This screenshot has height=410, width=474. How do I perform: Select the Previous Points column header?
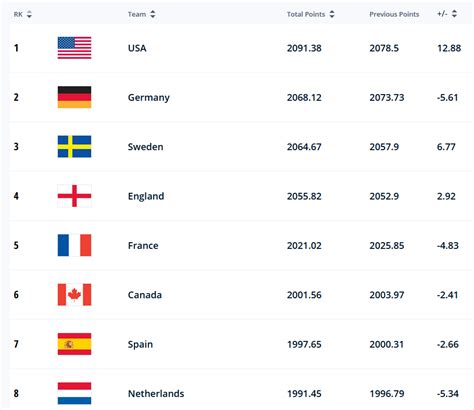394,14
